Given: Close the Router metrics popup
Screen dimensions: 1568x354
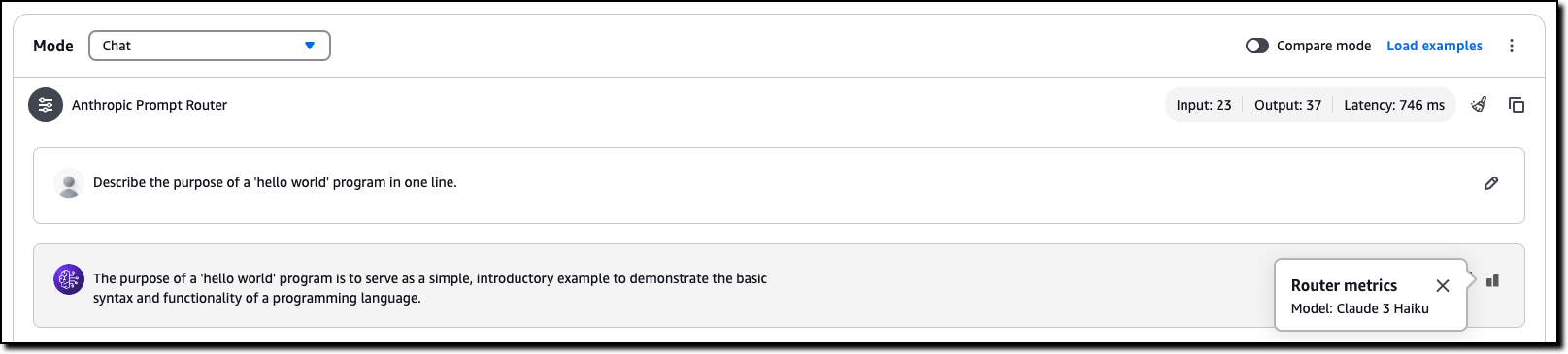Looking at the screenshot, I should [x=1443, y=285].
